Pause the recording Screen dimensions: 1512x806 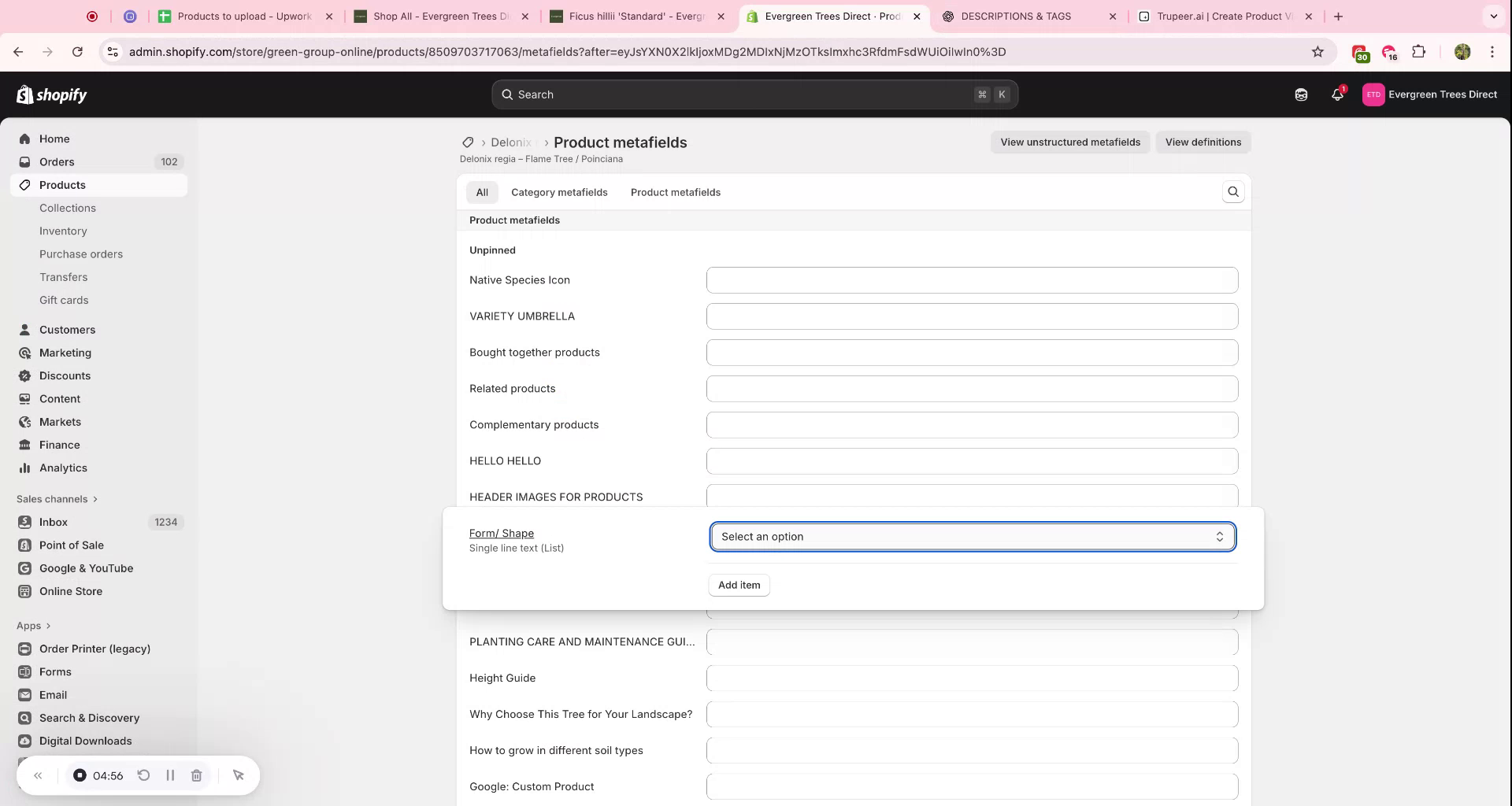(170, 775)
